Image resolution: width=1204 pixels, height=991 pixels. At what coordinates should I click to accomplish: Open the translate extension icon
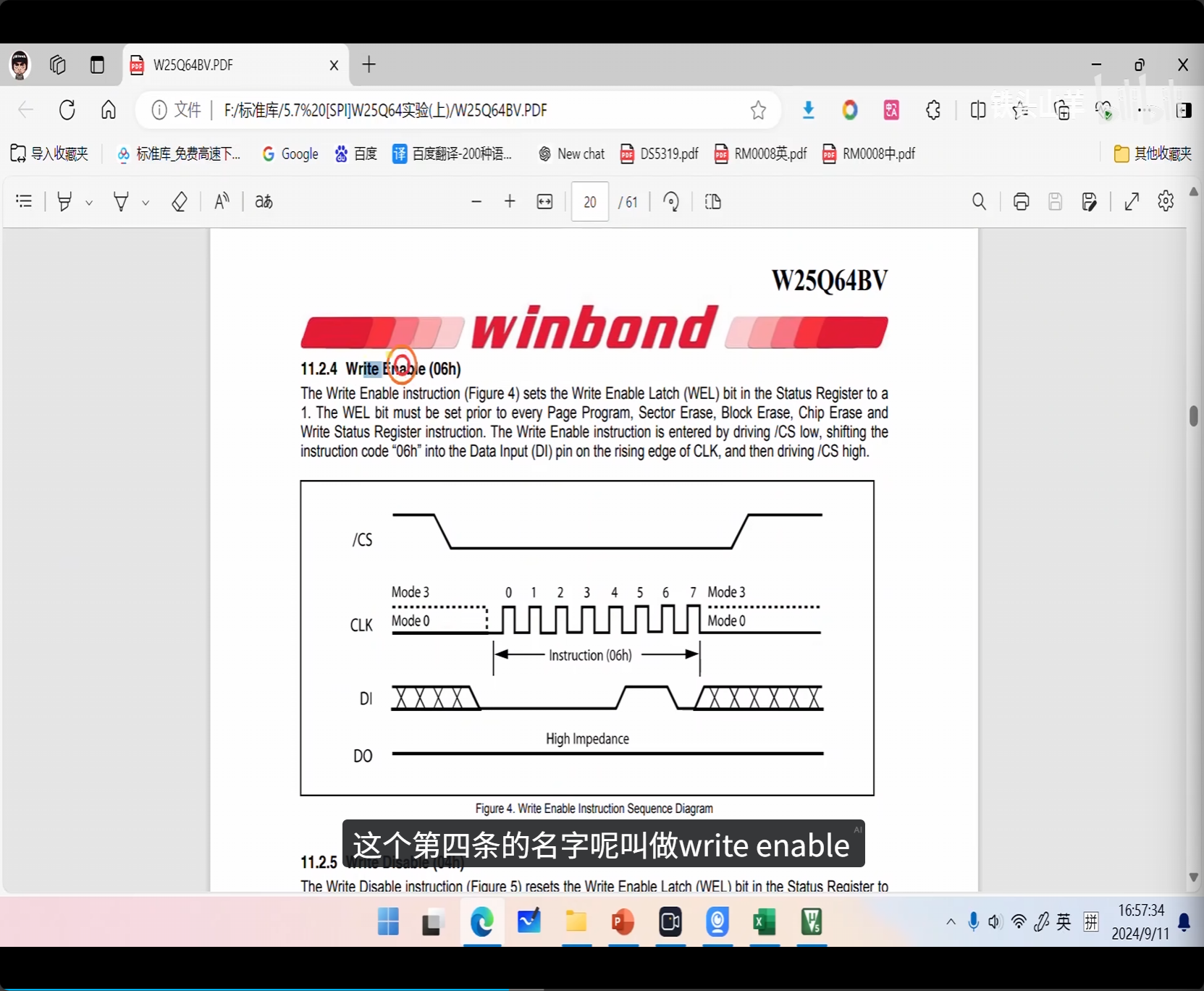click(892, 110)
